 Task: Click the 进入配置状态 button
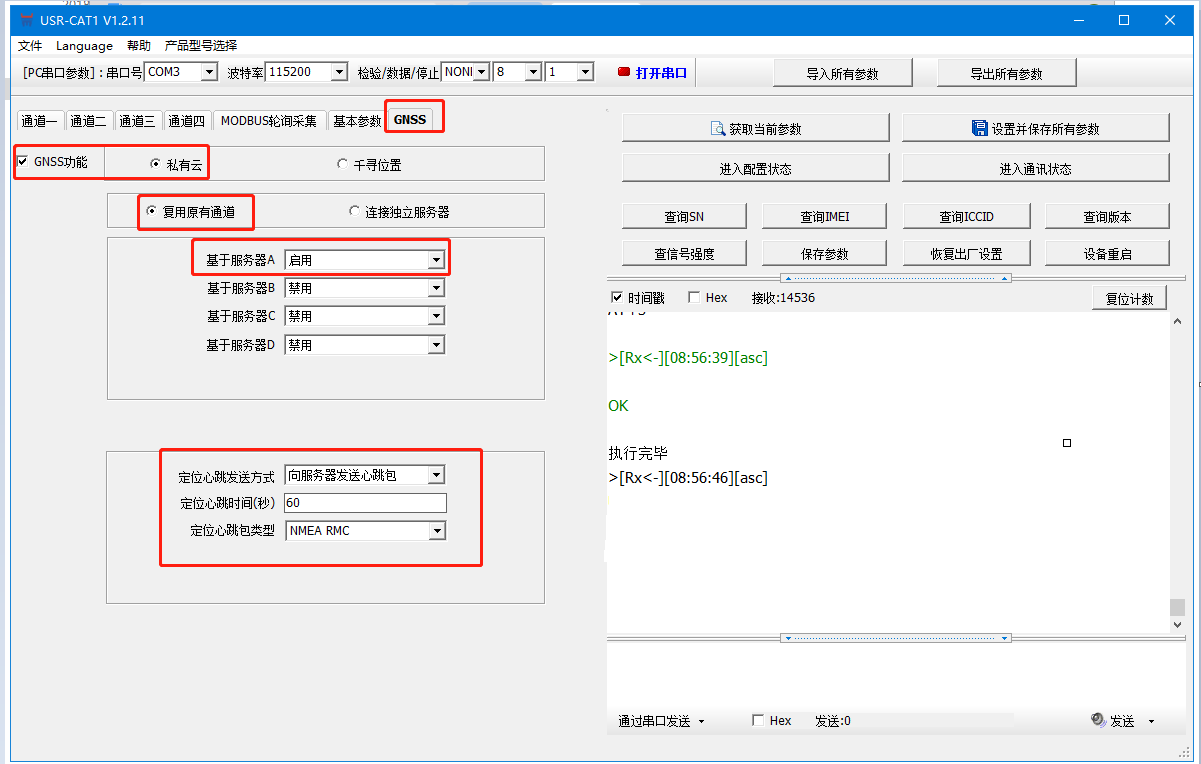(756, 169)
